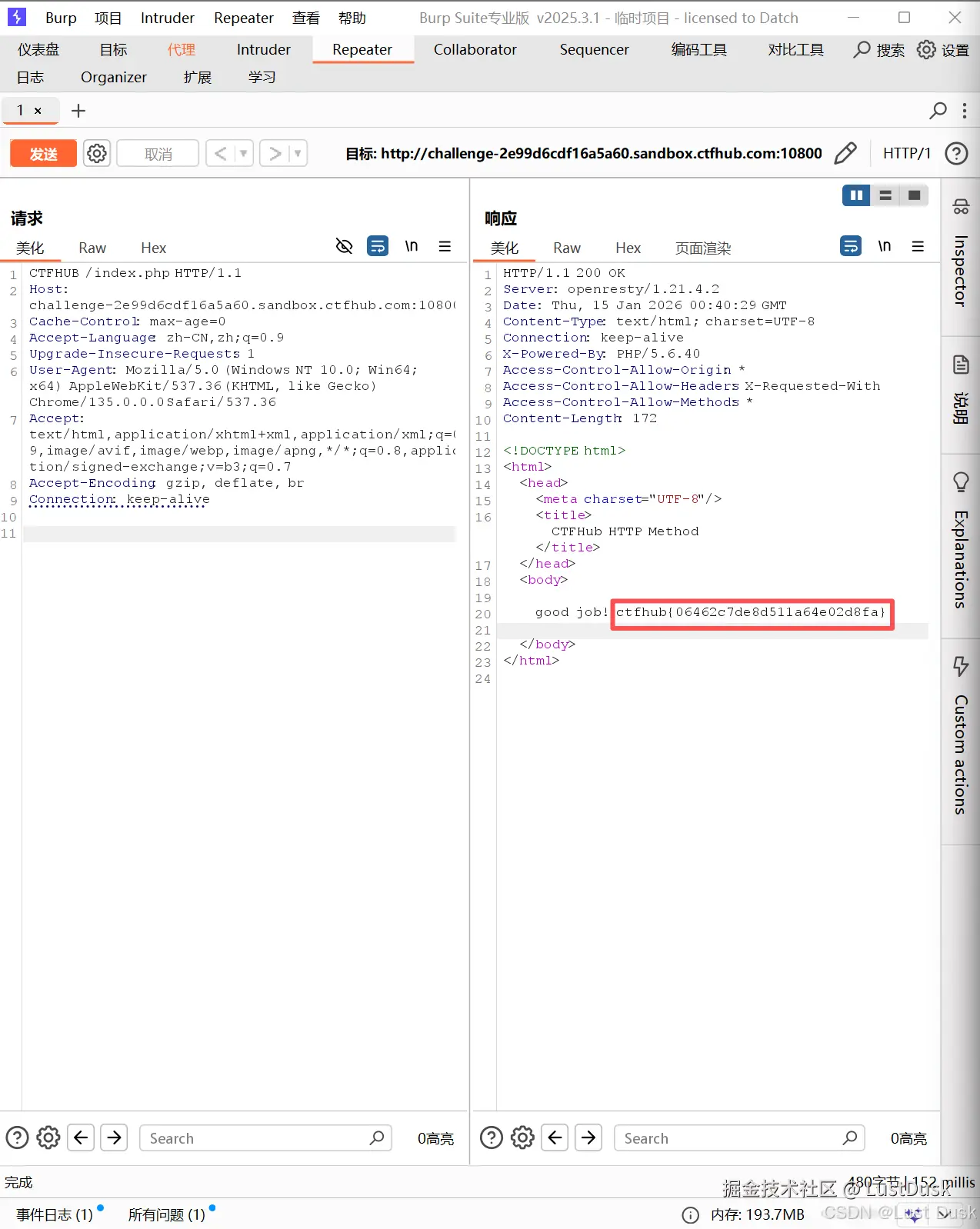
Task: Open response panel hamburger menu
Action: click(x=918, y=246)
